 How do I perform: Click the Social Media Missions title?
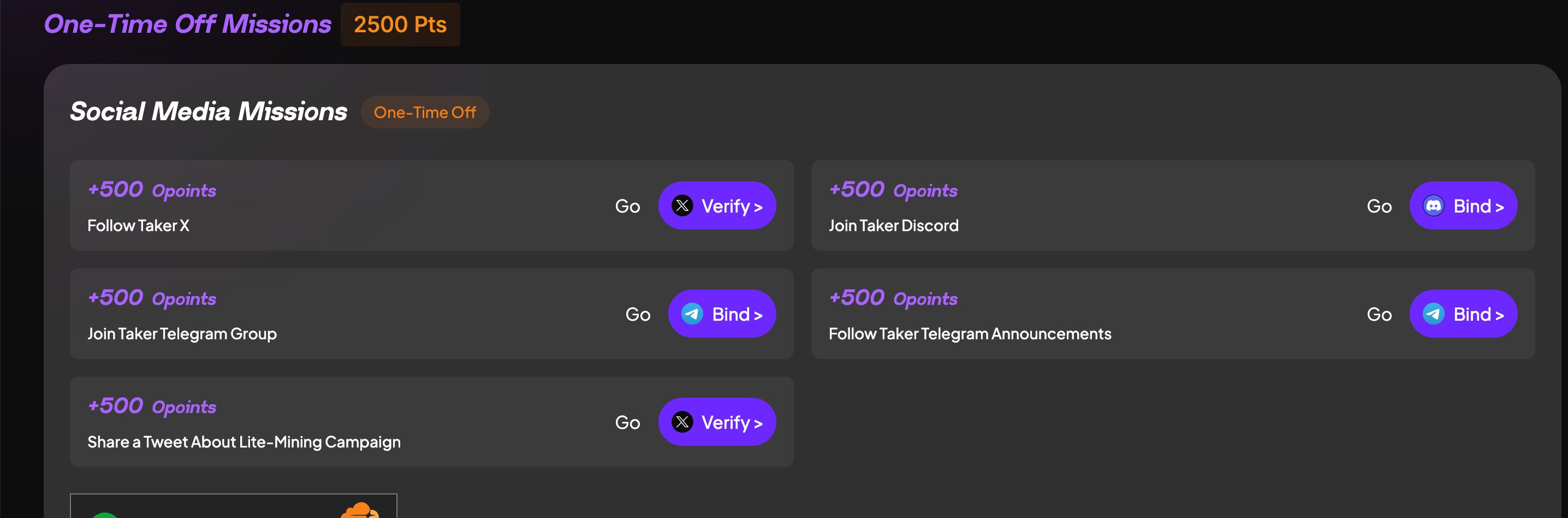208,111
